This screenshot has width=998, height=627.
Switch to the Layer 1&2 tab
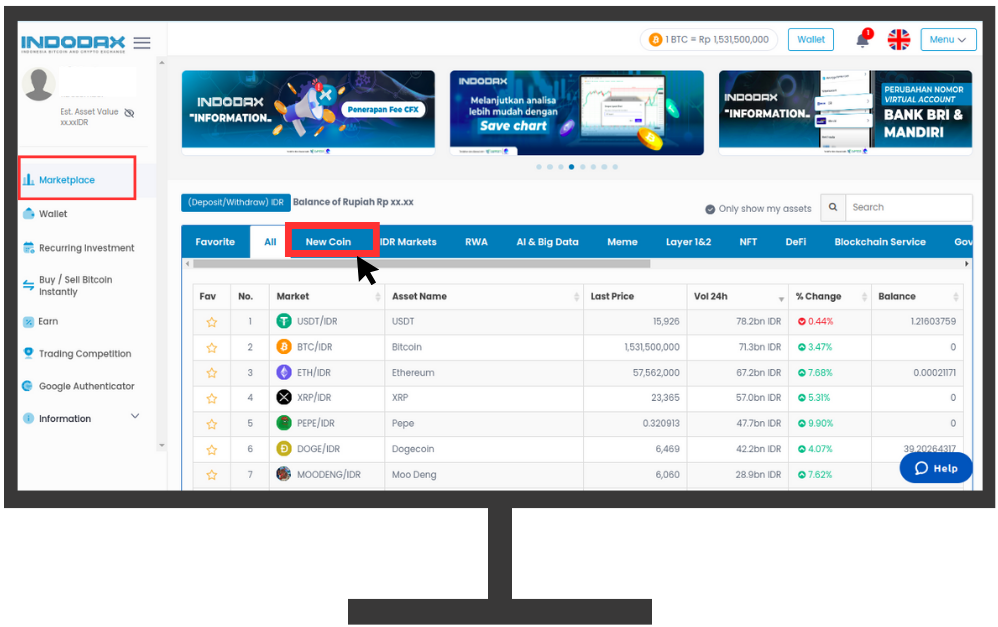point(688,242)
